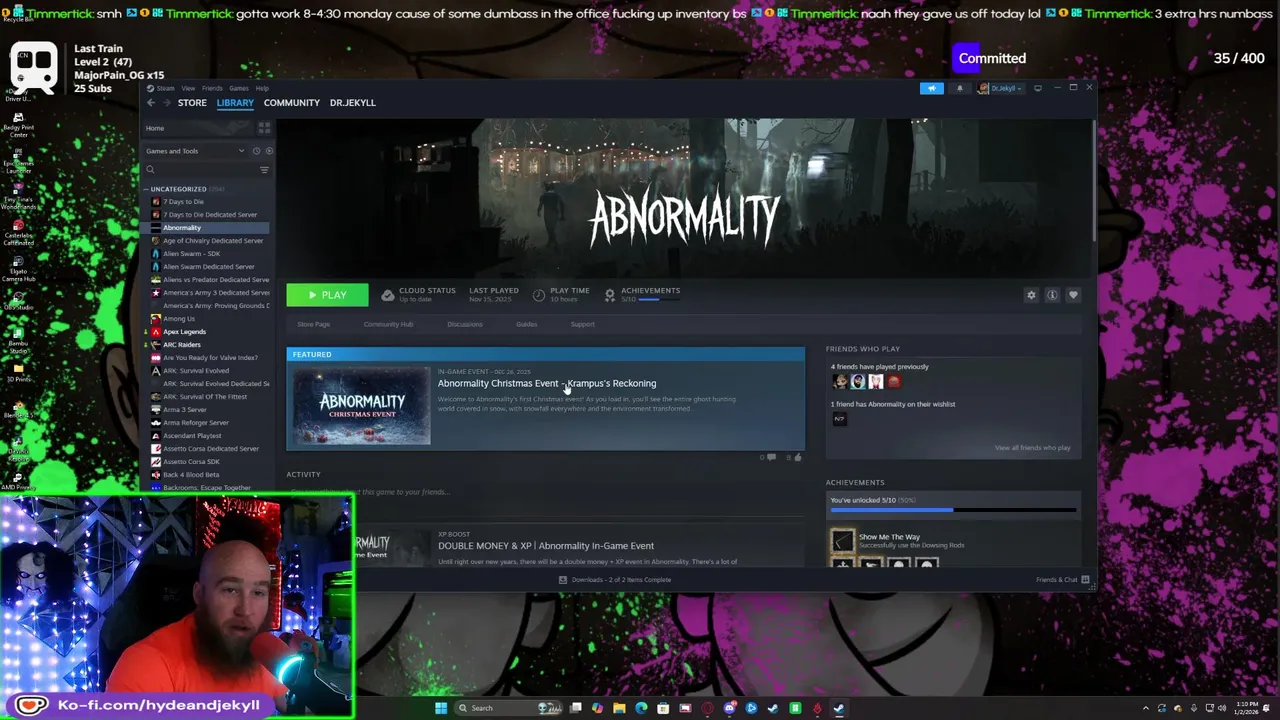The image size is (1280, 720).
Task: Open game settings gear icon
Action: (x=1031, y=295)
